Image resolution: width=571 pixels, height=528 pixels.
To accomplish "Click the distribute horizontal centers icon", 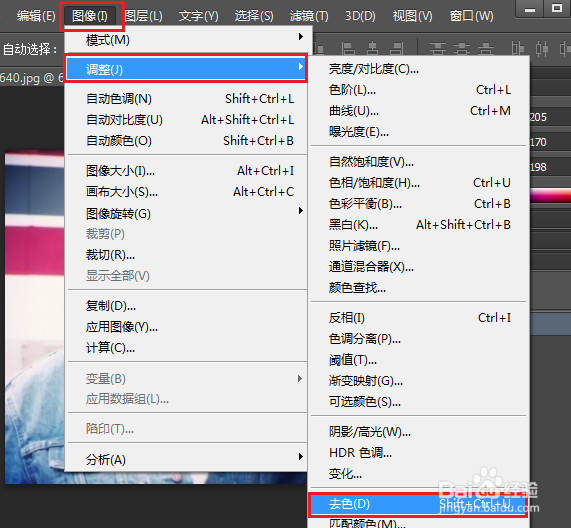I will coord(542,48).
